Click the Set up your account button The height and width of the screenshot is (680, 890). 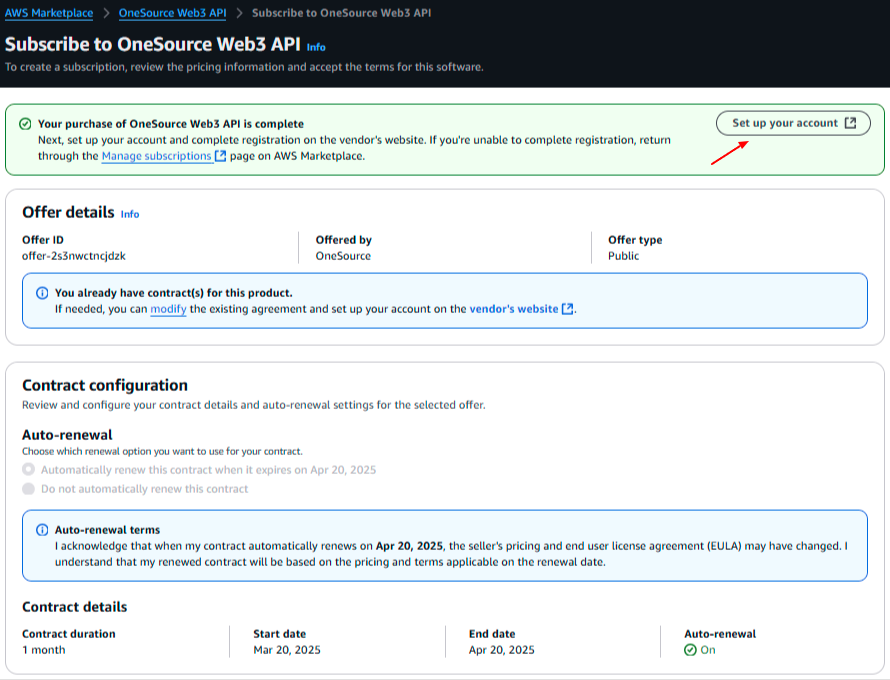tap(793, 123)
